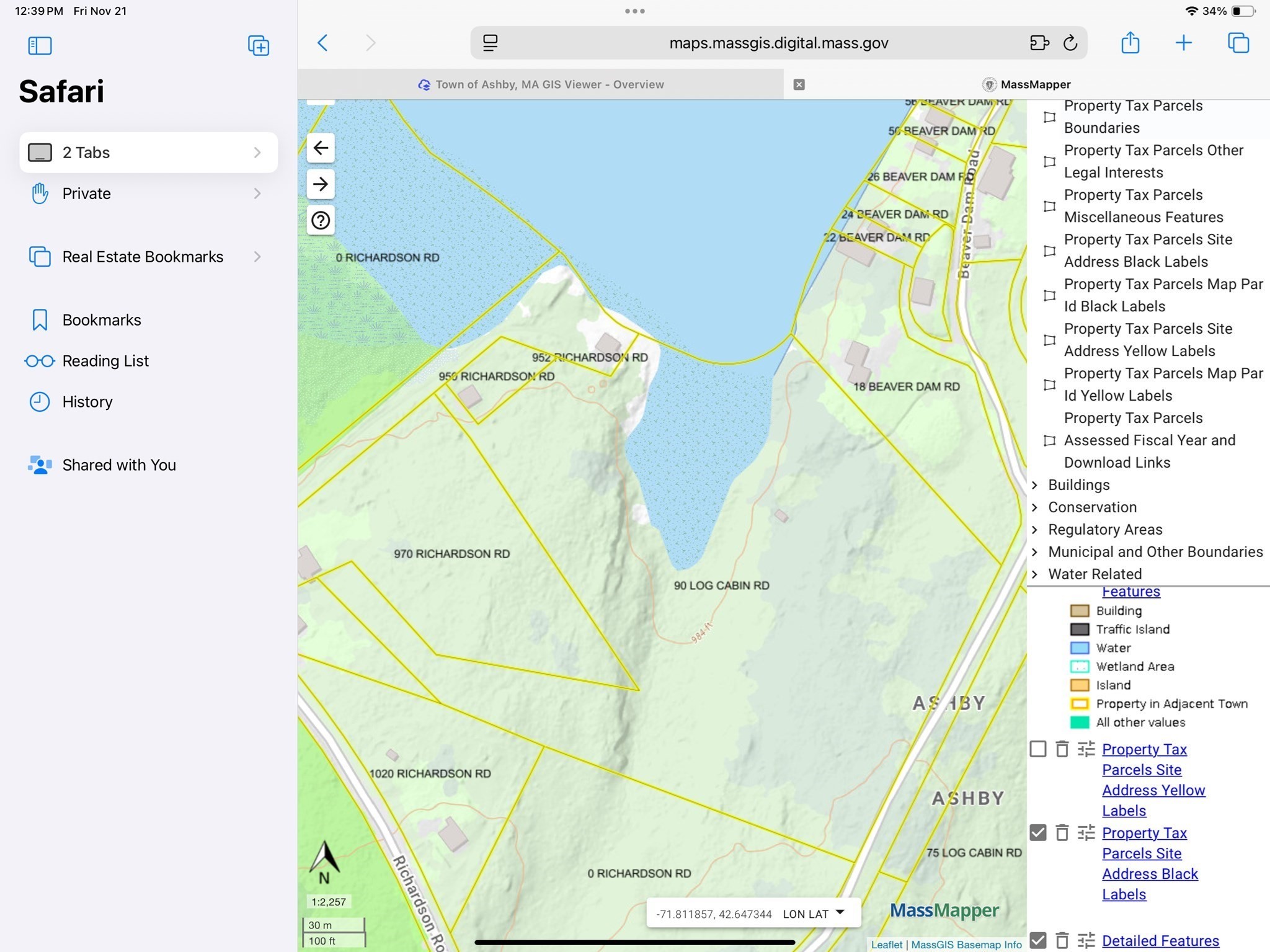Open new tab with plus icon

coord(1183,43)
